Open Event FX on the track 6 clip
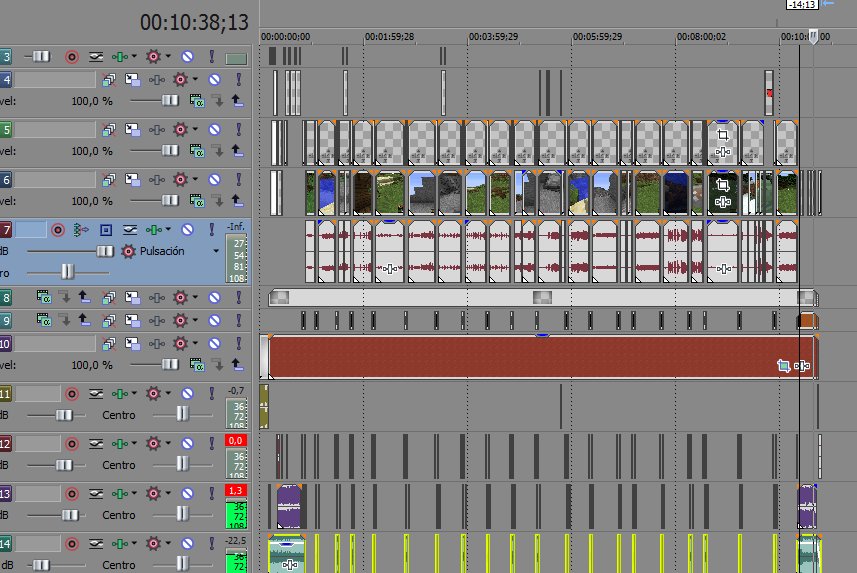Image resolution: width=857 pixels, height=573 pixels. [x=723, y=202]
